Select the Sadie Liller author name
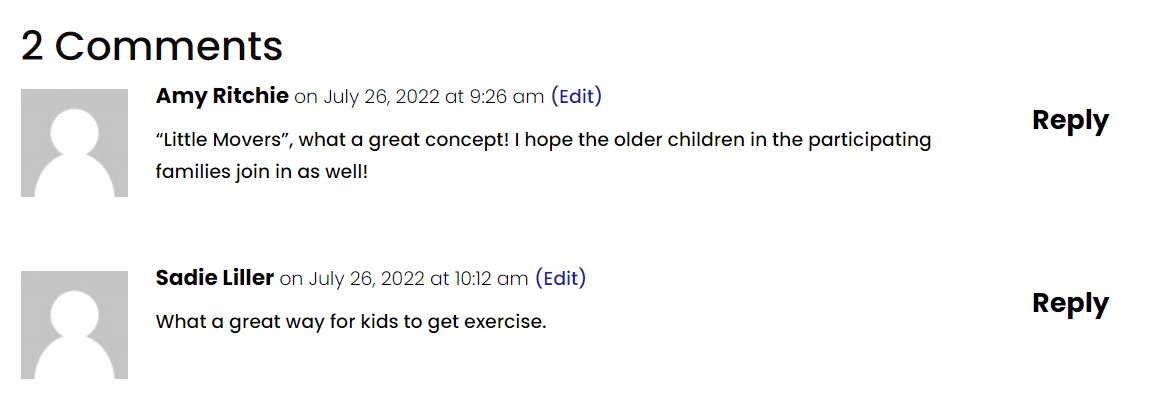 pyautogui.click(x=215, y=278)
